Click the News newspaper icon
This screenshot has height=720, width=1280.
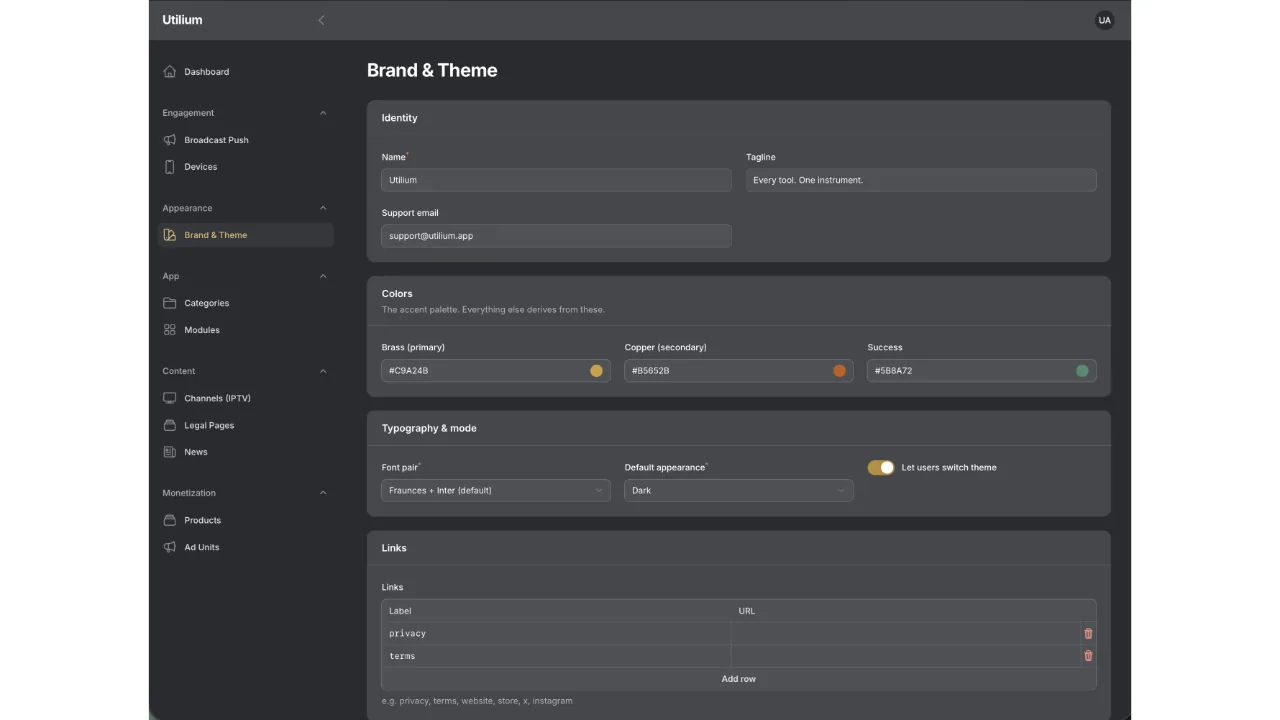point(169,452)
